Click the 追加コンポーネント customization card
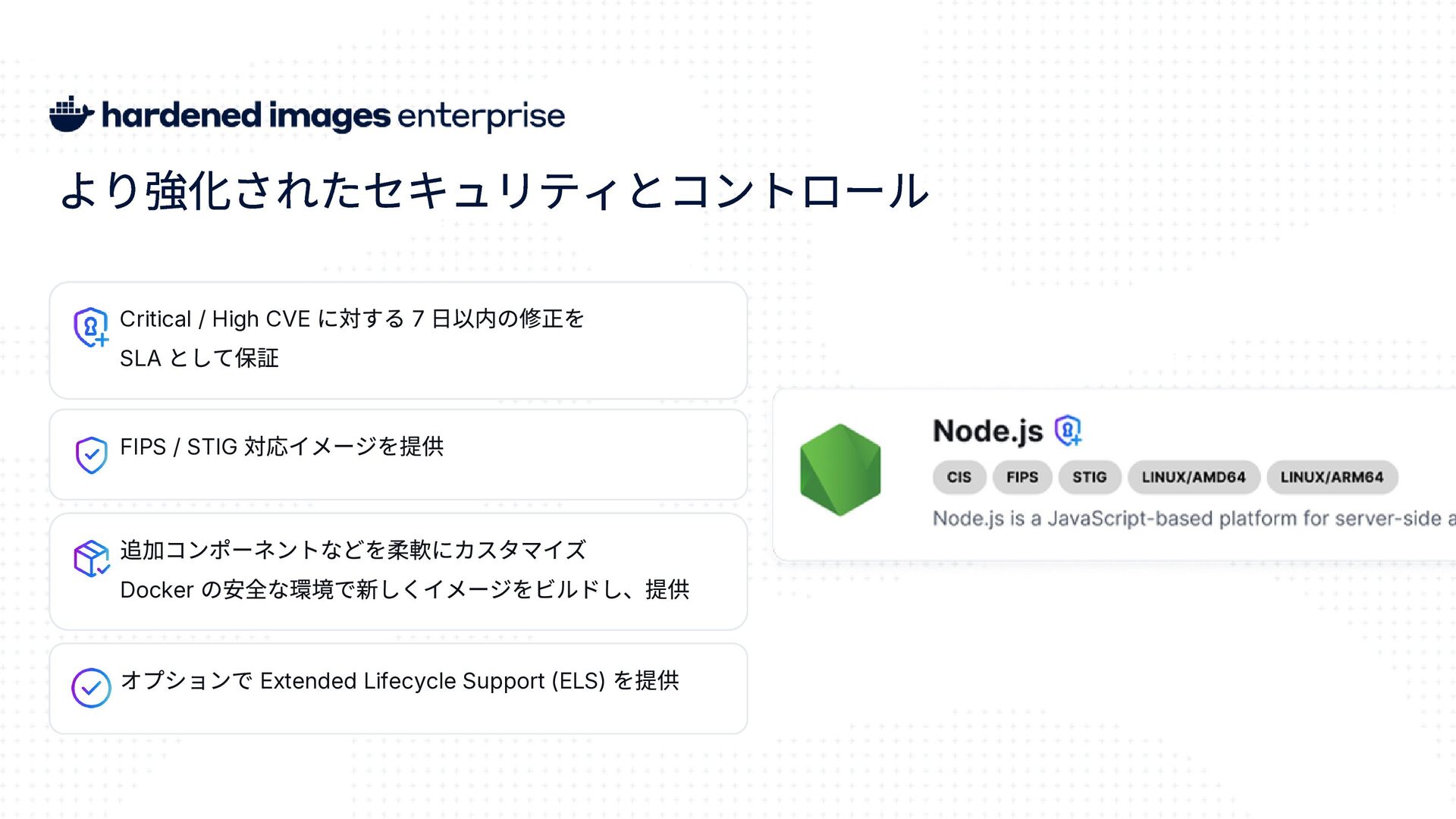This screenshot has height=819, width=1456. coord(398,571)
